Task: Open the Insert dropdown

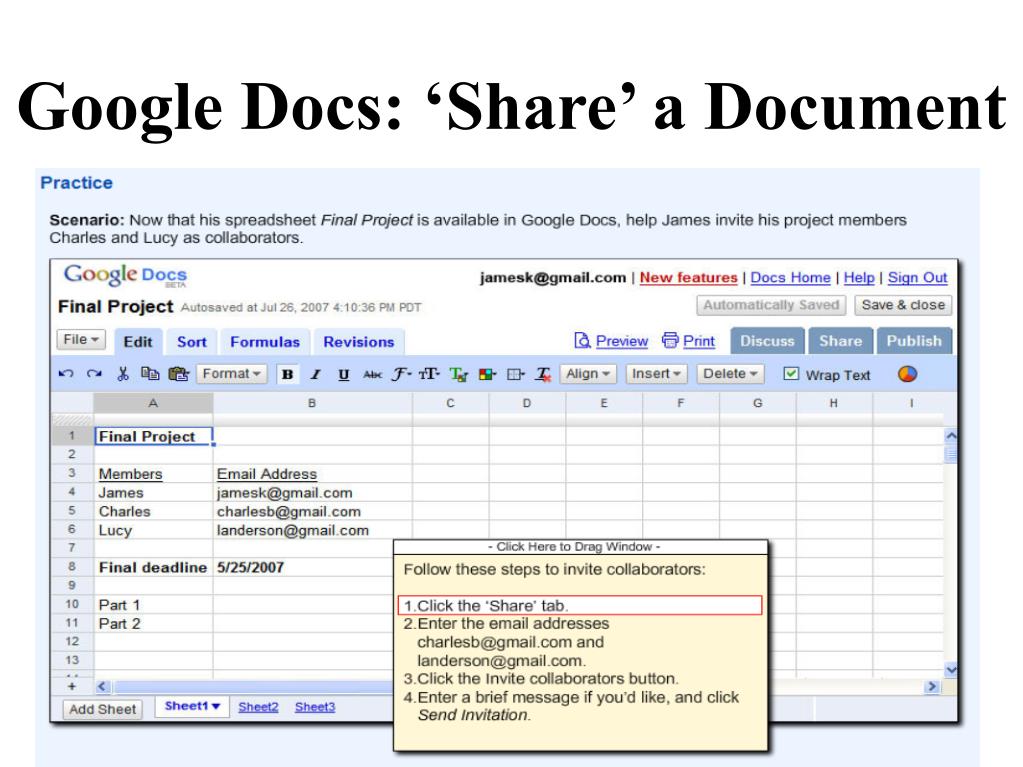Action: click(x=656, y=374)
